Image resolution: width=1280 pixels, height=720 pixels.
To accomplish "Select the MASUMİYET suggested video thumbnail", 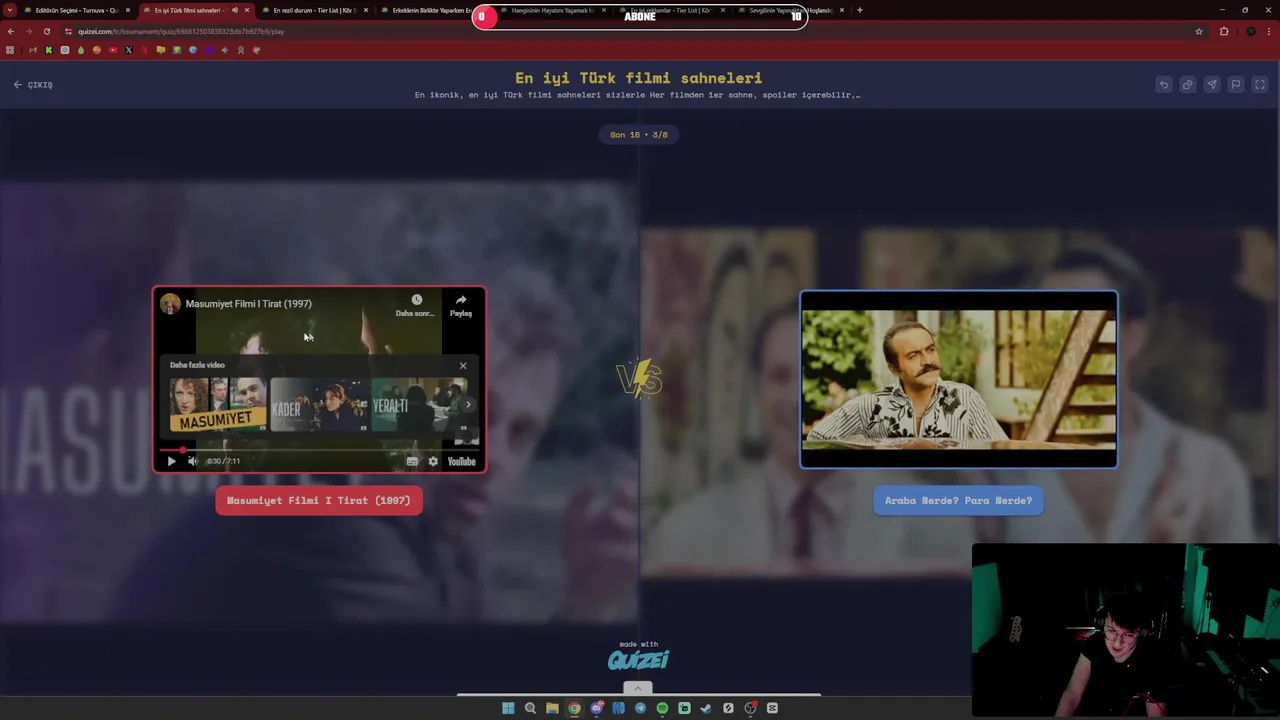I will 218,404.
